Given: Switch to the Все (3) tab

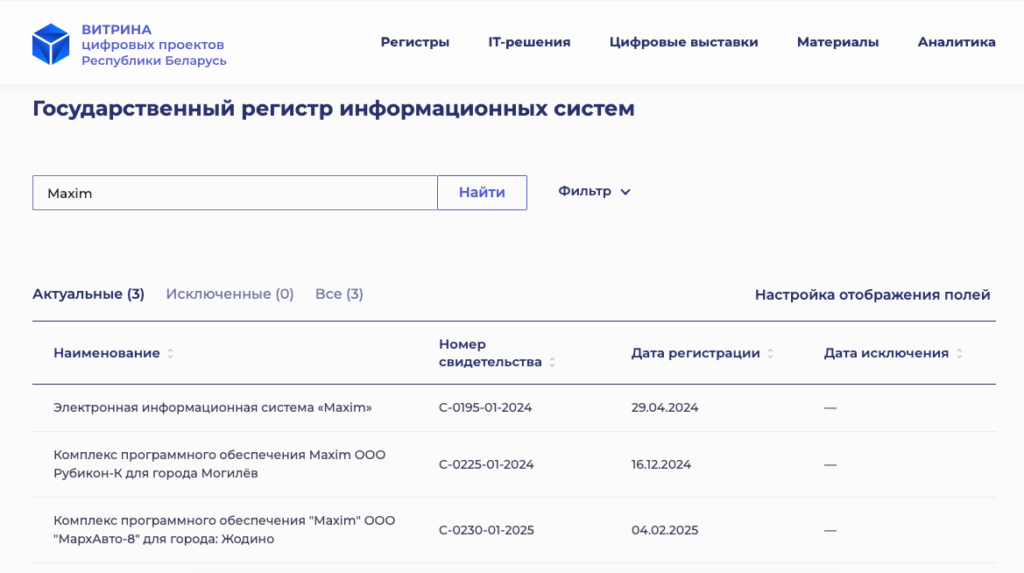Looking at the screenshot, I should pyautogui.click(x=339, y=294).
